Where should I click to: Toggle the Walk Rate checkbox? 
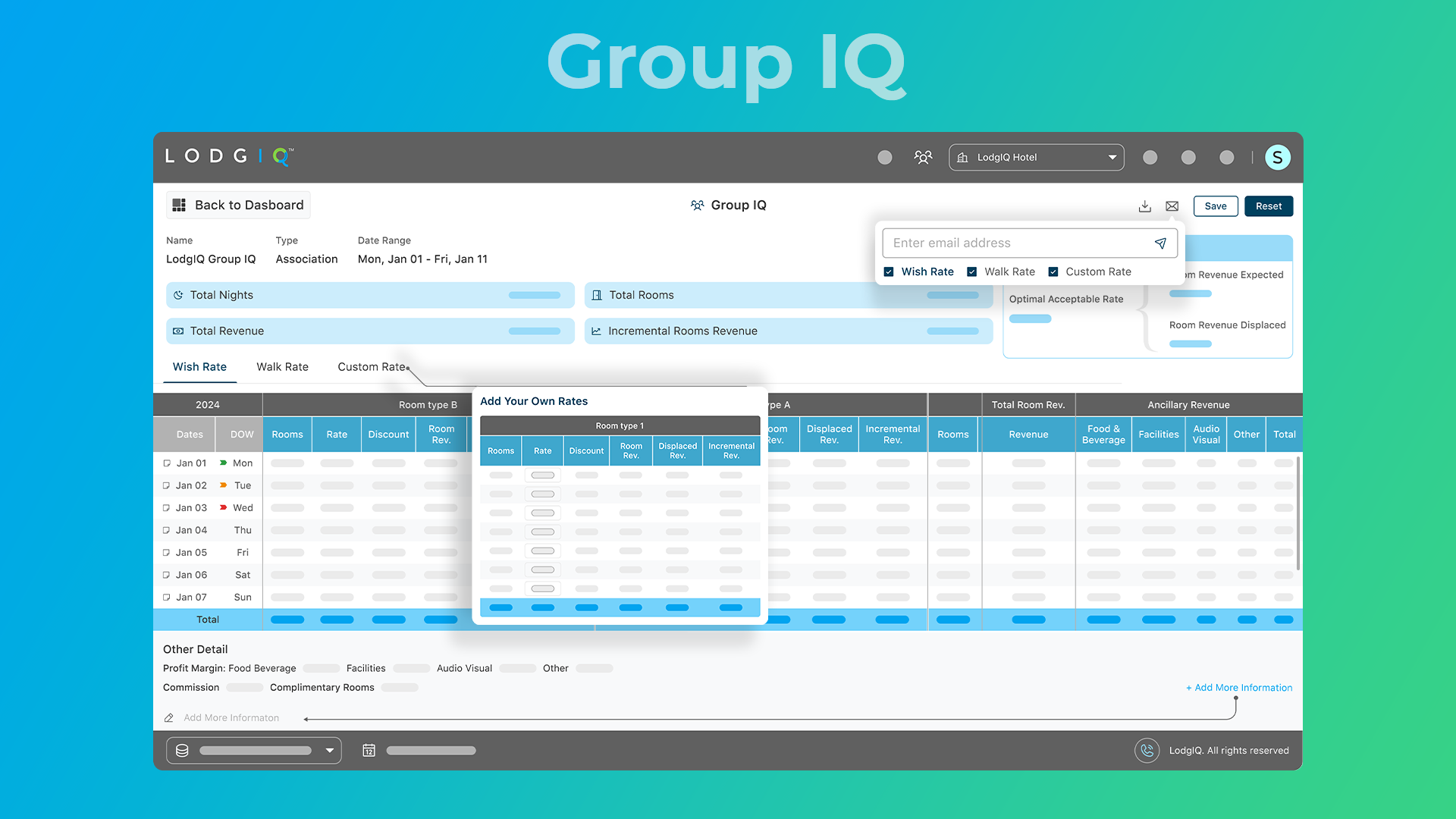coord(971,272)
